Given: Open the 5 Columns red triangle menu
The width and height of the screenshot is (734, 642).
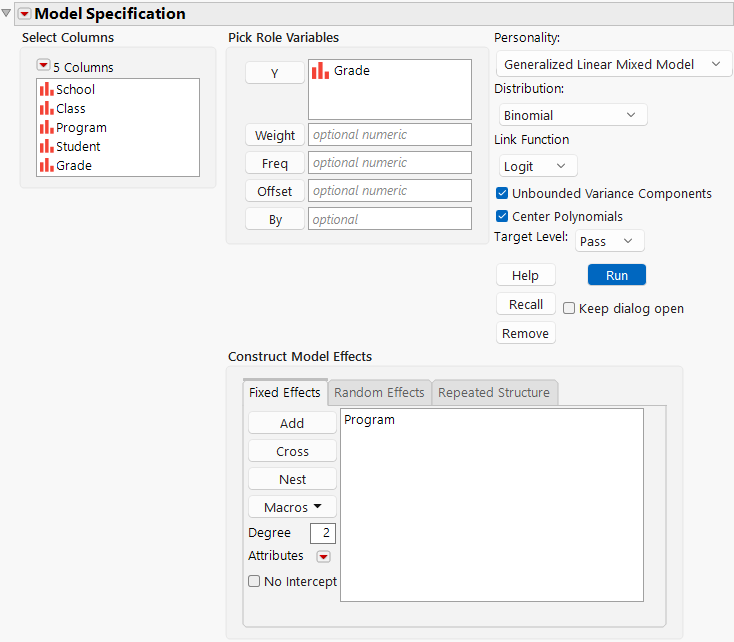Looking at the screenshot, I should tap(43, 67).
